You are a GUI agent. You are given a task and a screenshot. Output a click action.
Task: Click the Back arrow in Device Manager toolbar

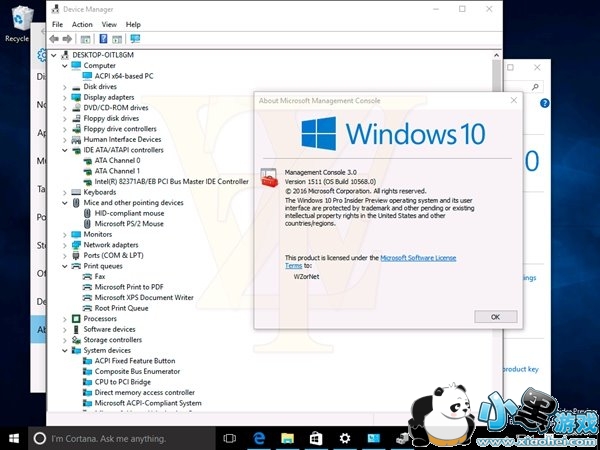[x=55, y=39]
